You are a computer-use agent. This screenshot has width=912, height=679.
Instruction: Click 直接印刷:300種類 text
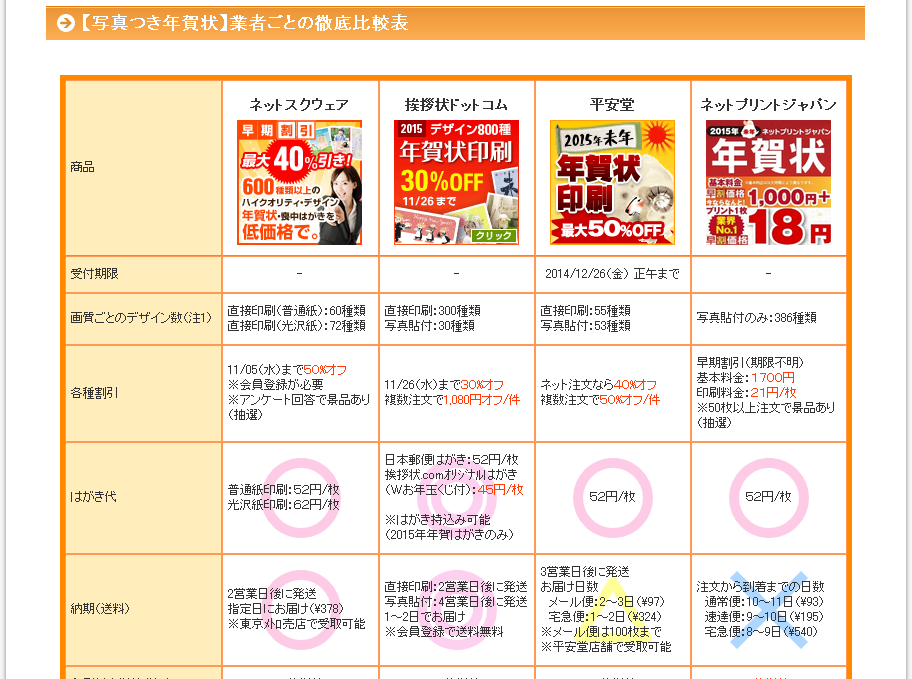432,311
